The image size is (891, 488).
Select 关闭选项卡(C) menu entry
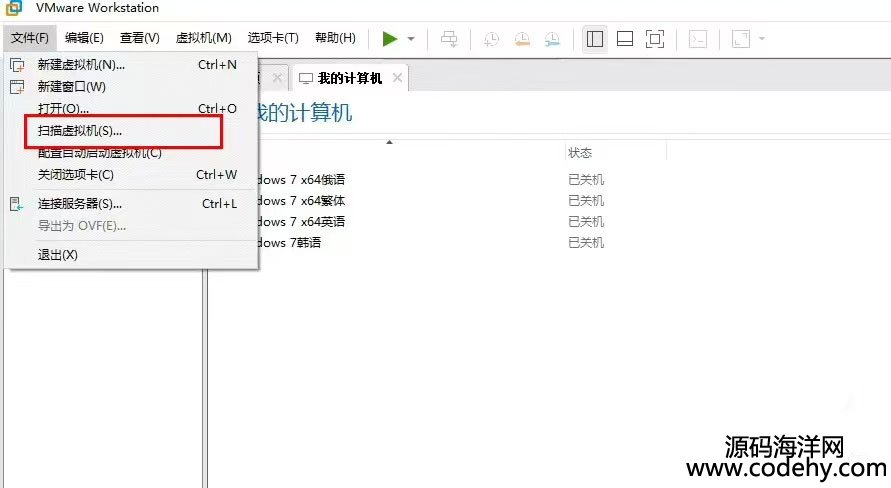tap(131, 174)
